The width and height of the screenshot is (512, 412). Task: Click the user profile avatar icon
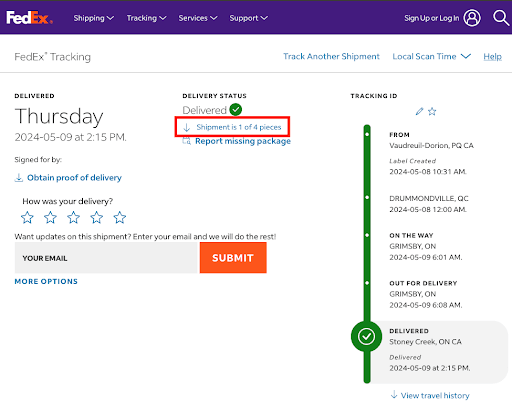click(x=472, y=18)
